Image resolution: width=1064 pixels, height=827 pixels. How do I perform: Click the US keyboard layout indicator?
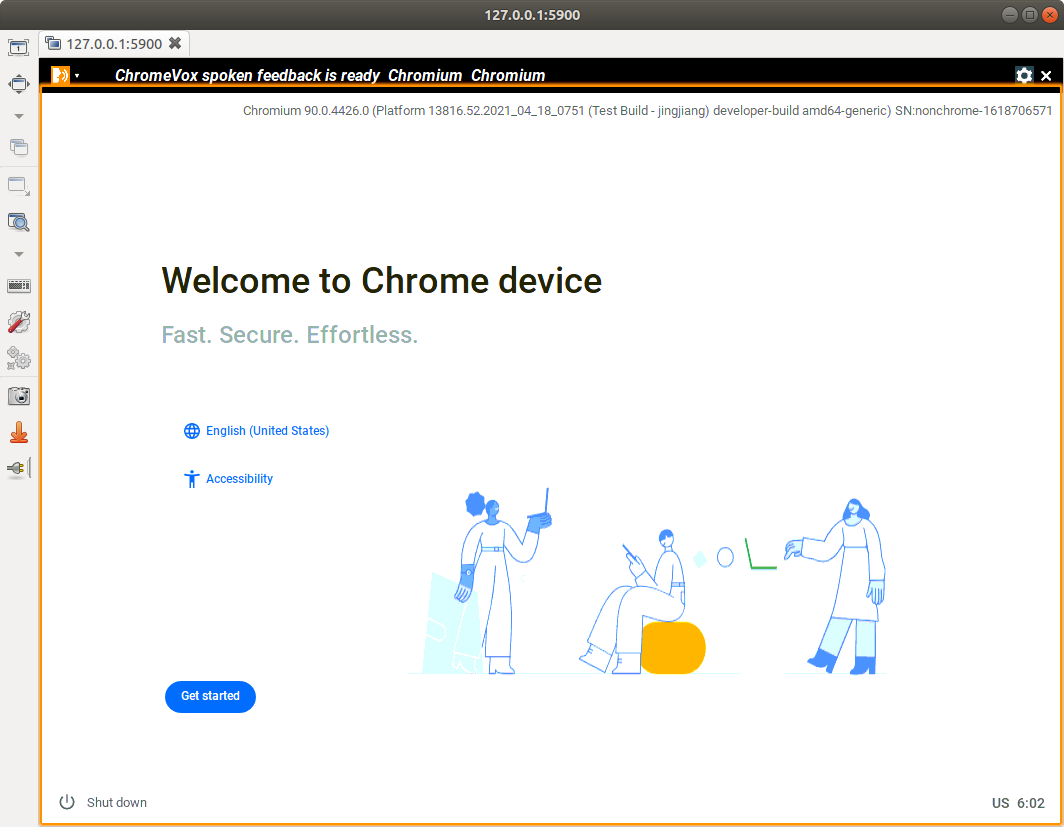(x=1000, y=803)
